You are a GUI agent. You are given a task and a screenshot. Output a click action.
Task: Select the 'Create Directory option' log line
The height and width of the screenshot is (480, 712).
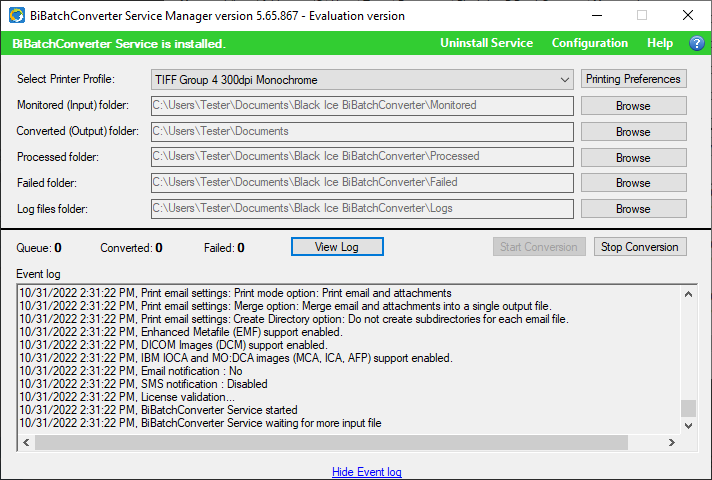(x=294, y=319)
